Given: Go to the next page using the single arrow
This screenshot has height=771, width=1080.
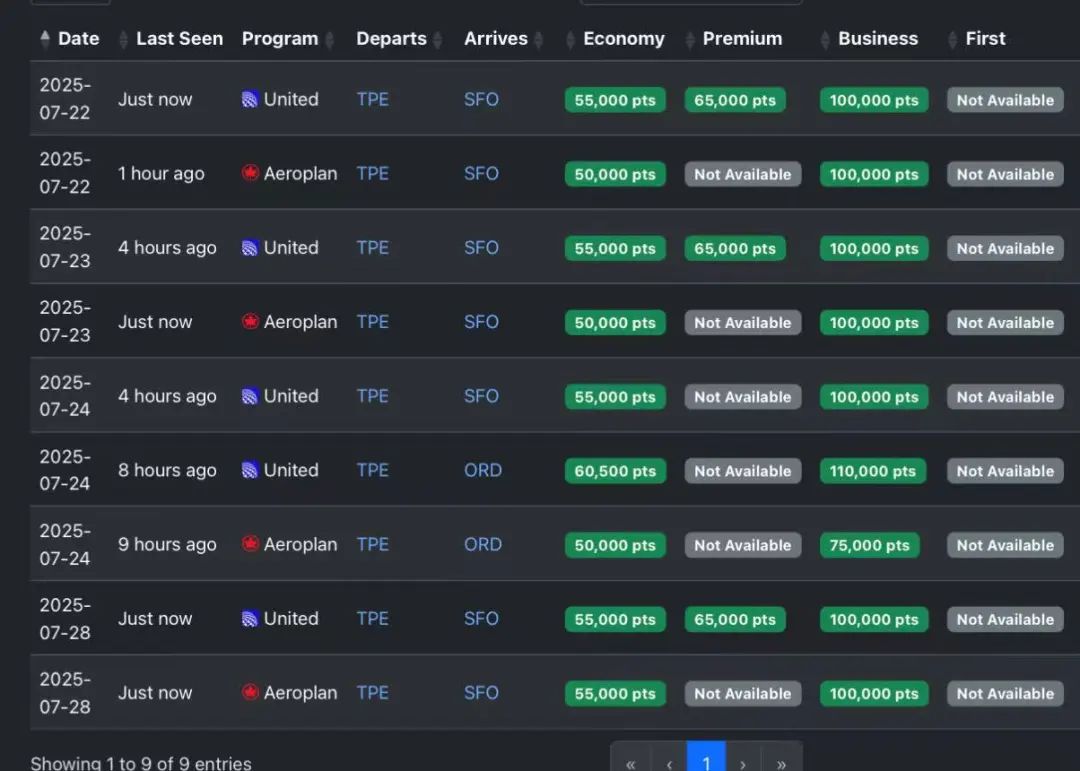Looking at the screenshot, I should (743, 760).
